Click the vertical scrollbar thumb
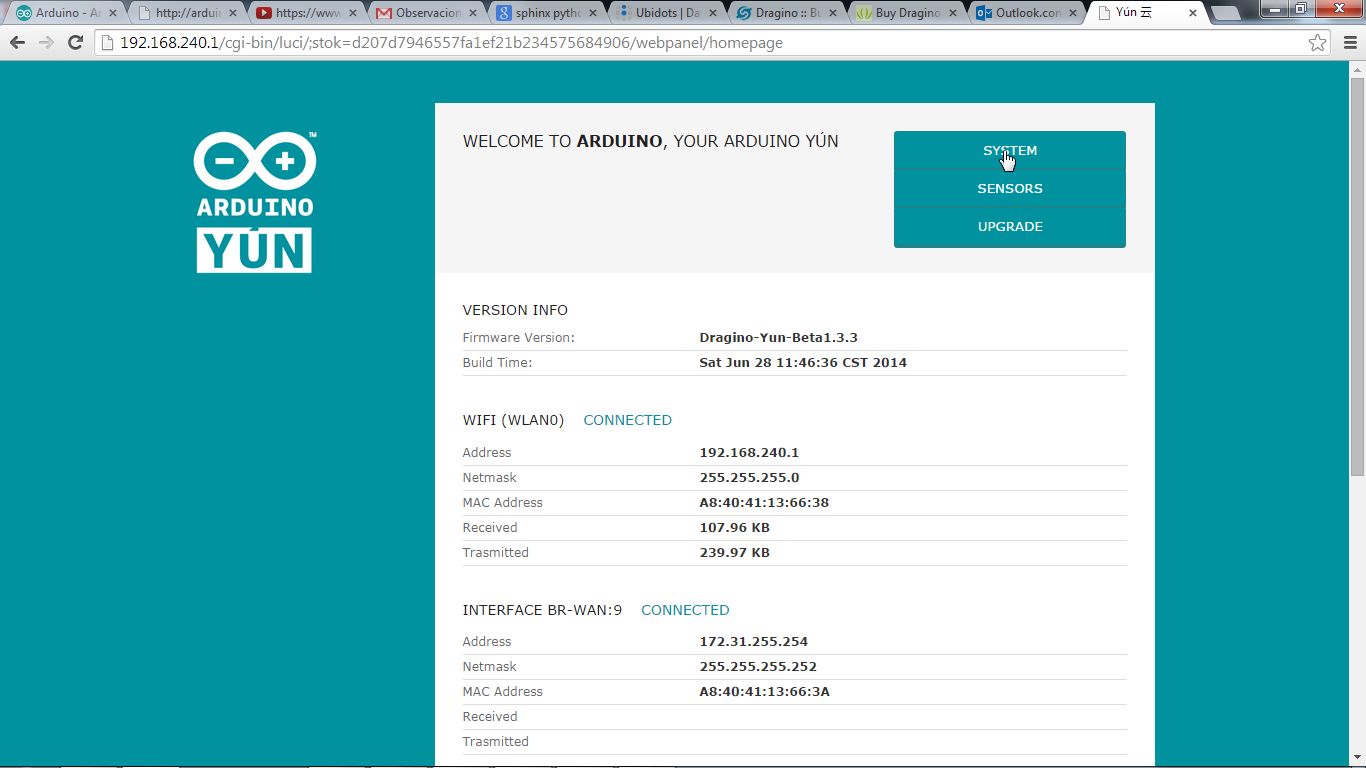Viewport: 1366px width, 768px height. click(1357, 277)
